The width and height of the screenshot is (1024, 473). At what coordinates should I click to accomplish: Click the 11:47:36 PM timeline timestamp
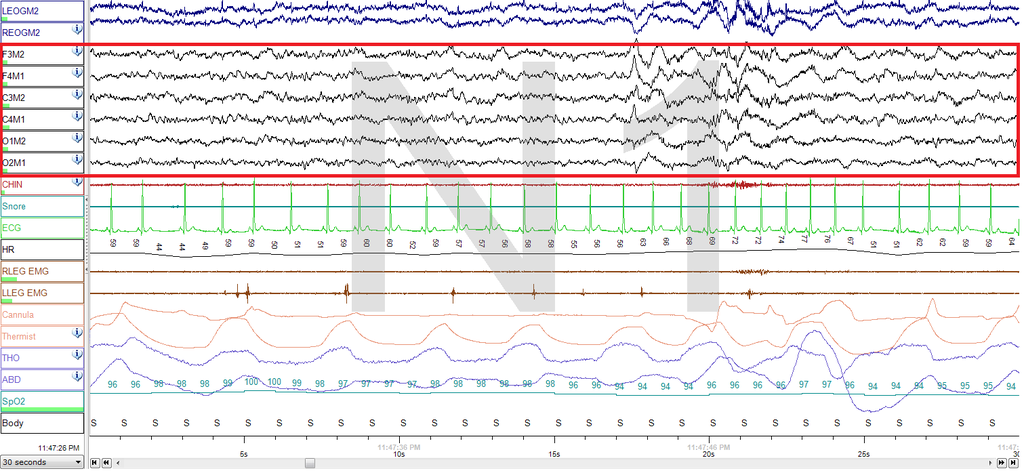point(398,448)
